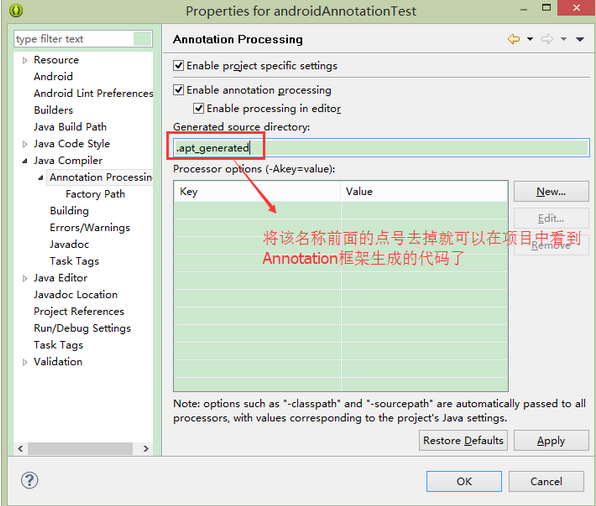Select the Java Code Style item
The image size is (596, 506).
71,143
